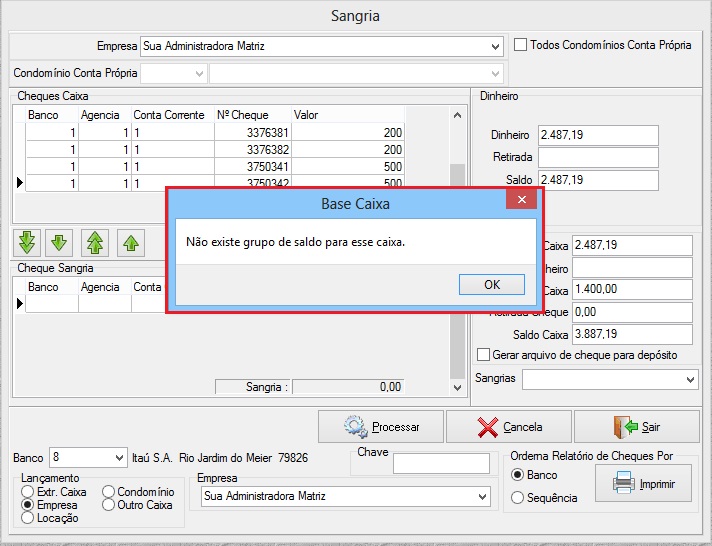
Task: Close the Base Caixa dialog with X
Action: pos(521,203)
